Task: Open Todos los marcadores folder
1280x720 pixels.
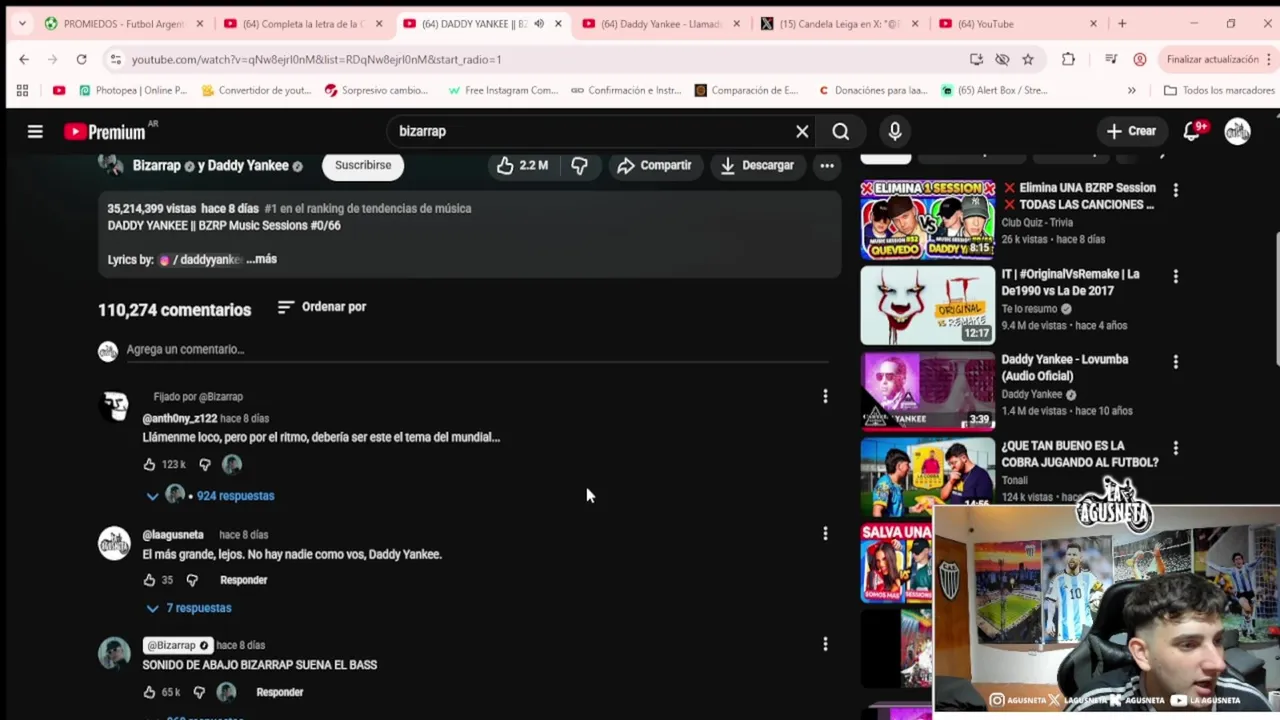Action: point(1219,90)
